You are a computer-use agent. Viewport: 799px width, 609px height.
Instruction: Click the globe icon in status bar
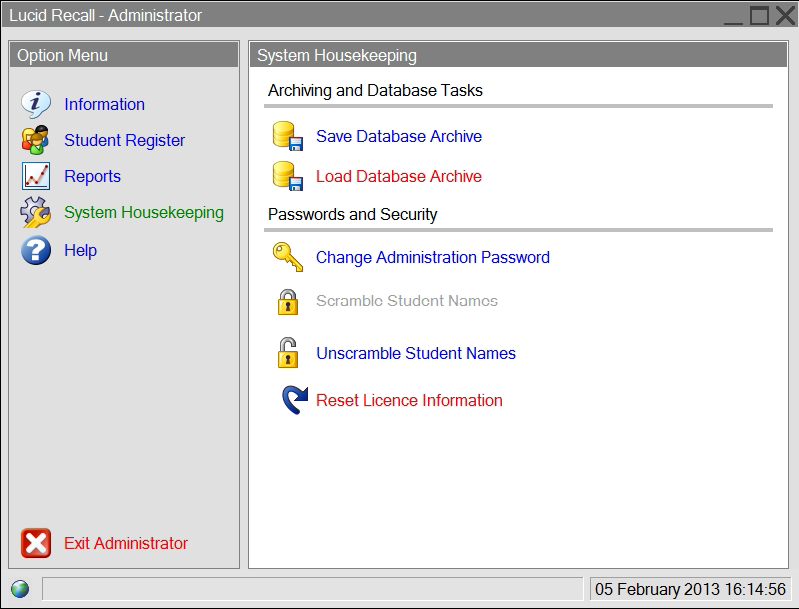pyautogui.click(x=20, y=589)
